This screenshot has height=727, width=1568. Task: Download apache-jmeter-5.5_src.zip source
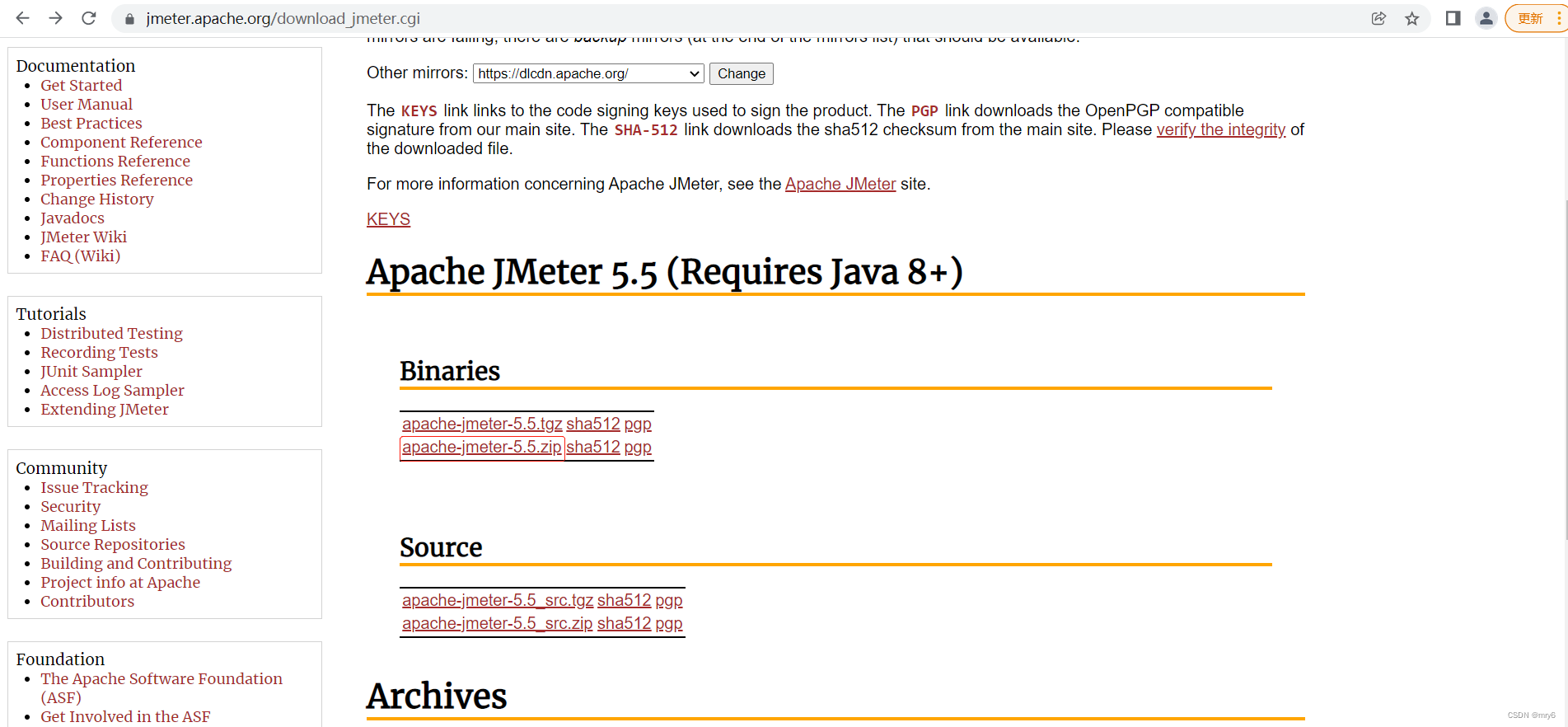pyautogui.click(x=497, y=623)
